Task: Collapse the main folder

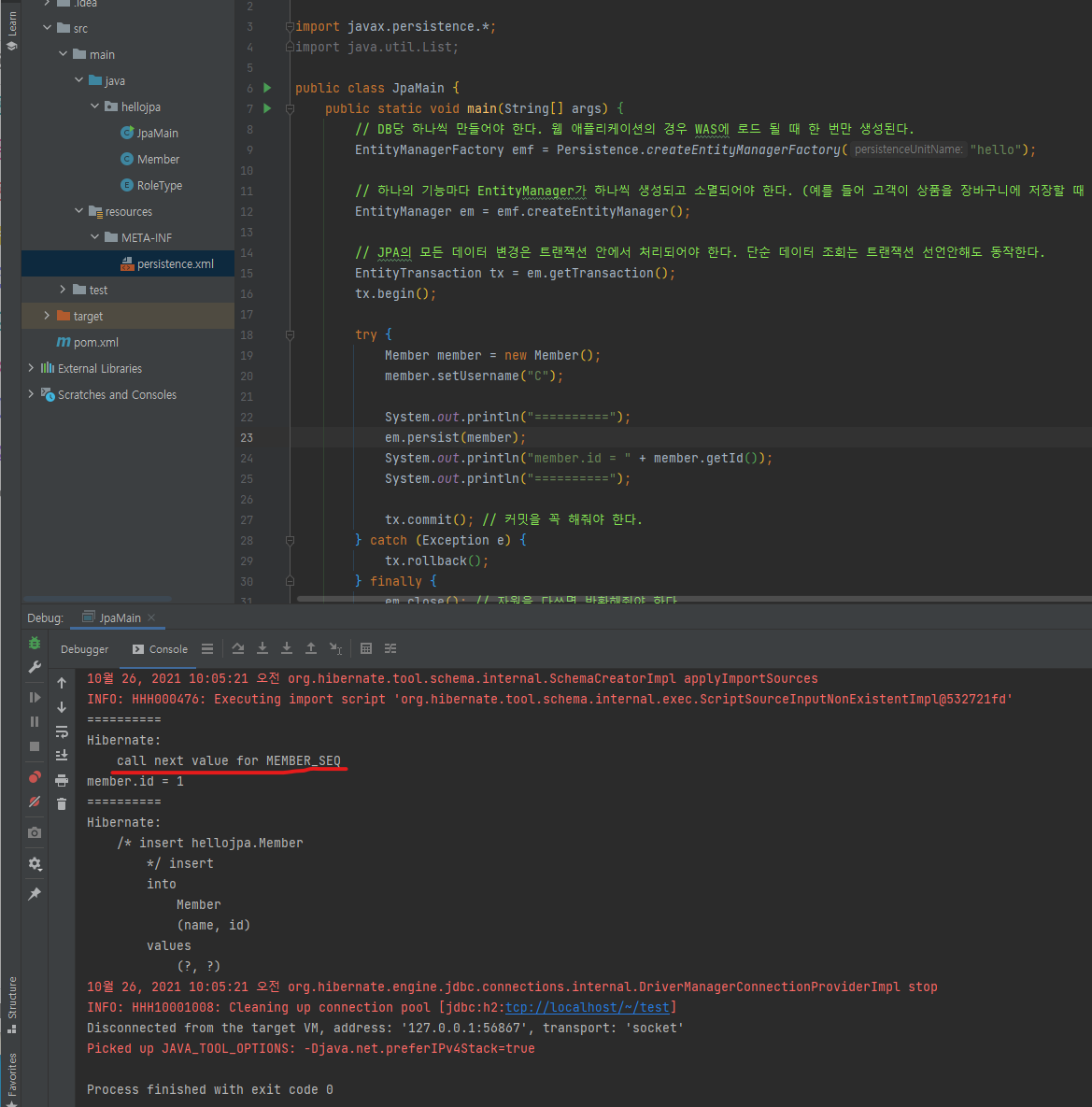Action: tap(64, 53)
